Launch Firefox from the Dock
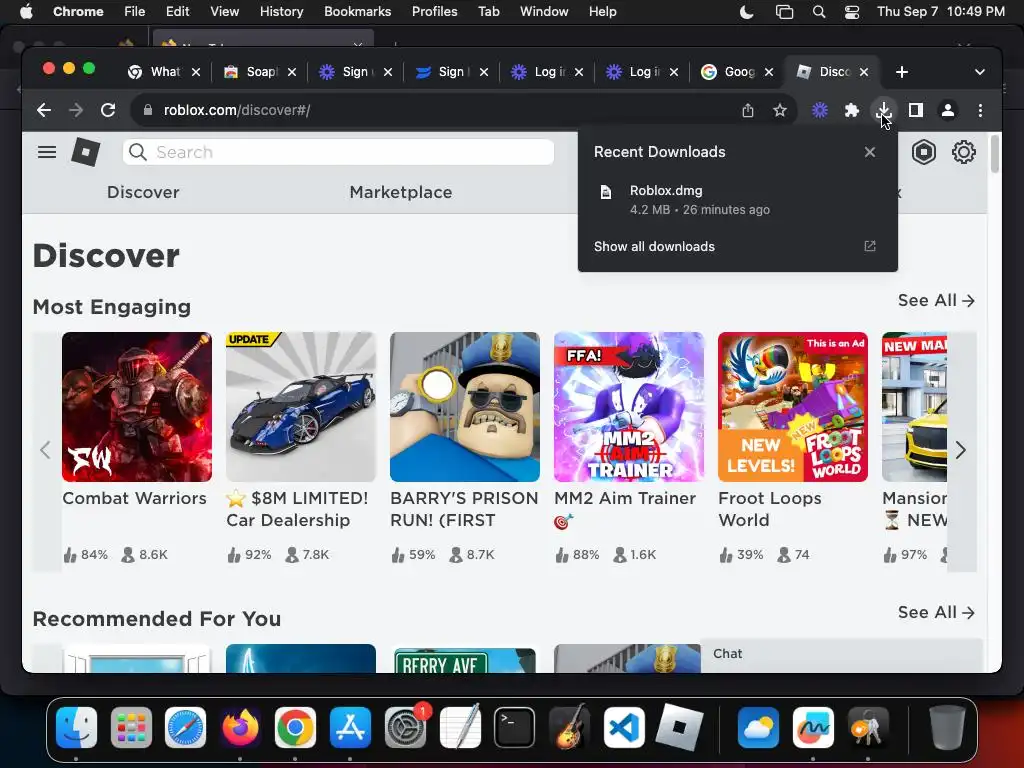This screenshot has width=1024, height=768. click(240, 728)
